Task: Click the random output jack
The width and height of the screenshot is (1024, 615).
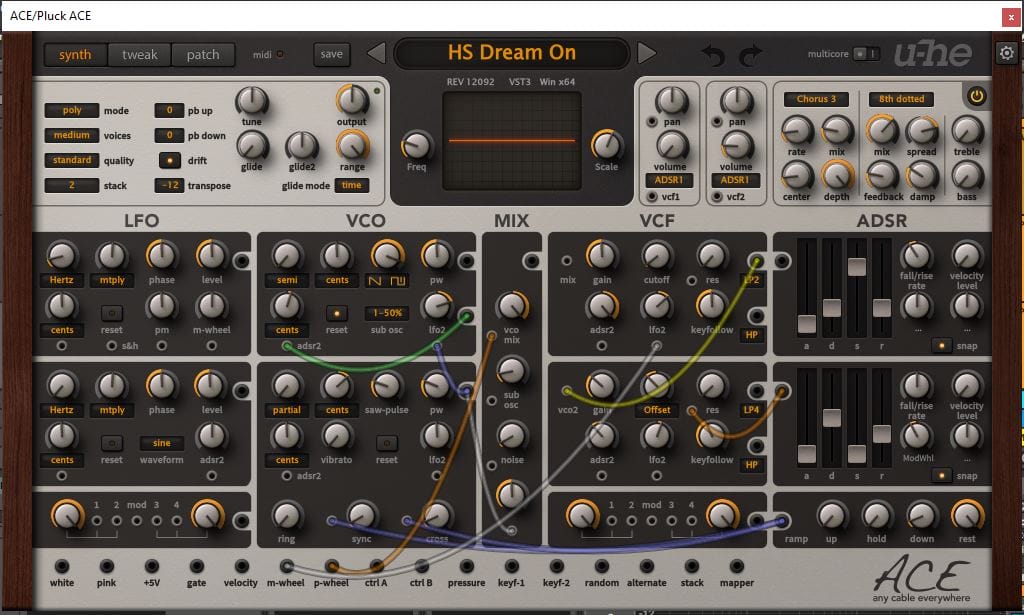Action: point(601,566)
